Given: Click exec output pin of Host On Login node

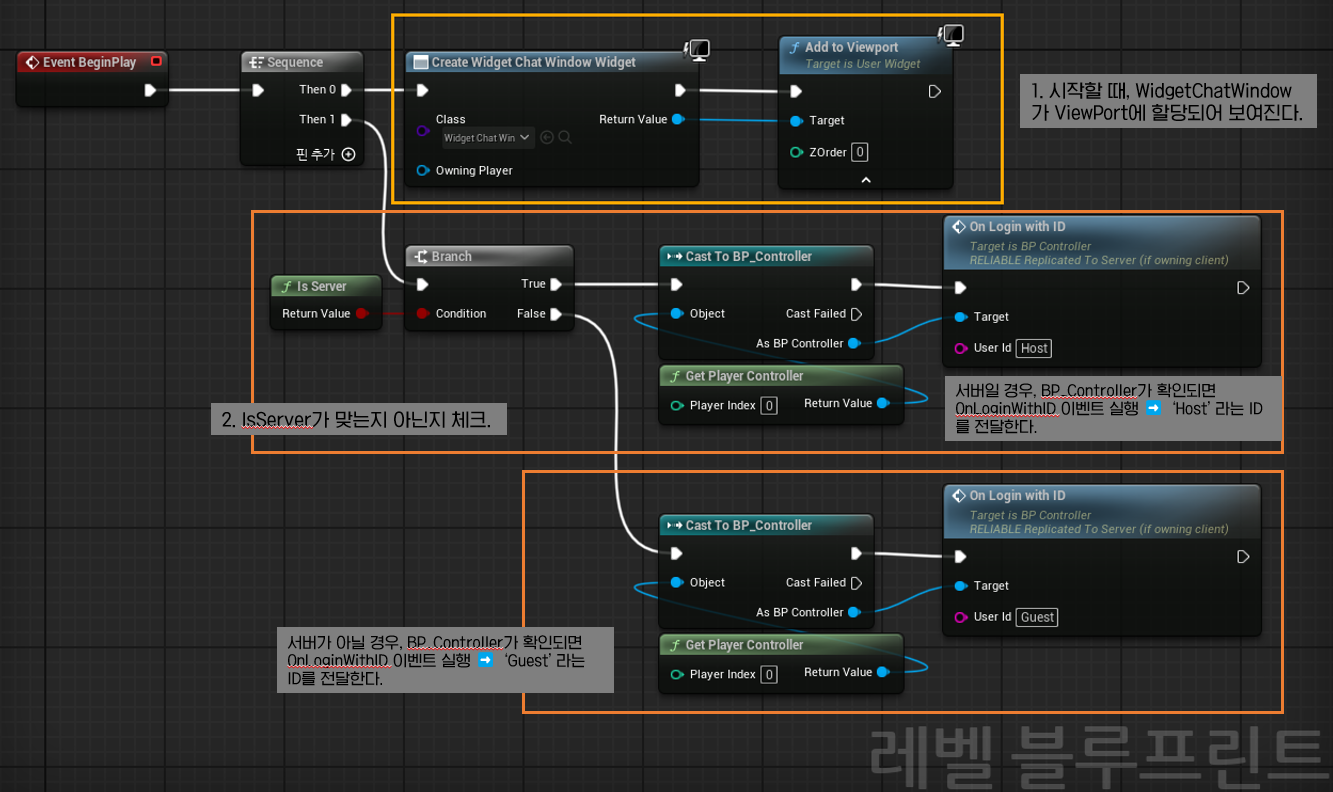Looking at the screenshot, I should (x=1243, y=288).
